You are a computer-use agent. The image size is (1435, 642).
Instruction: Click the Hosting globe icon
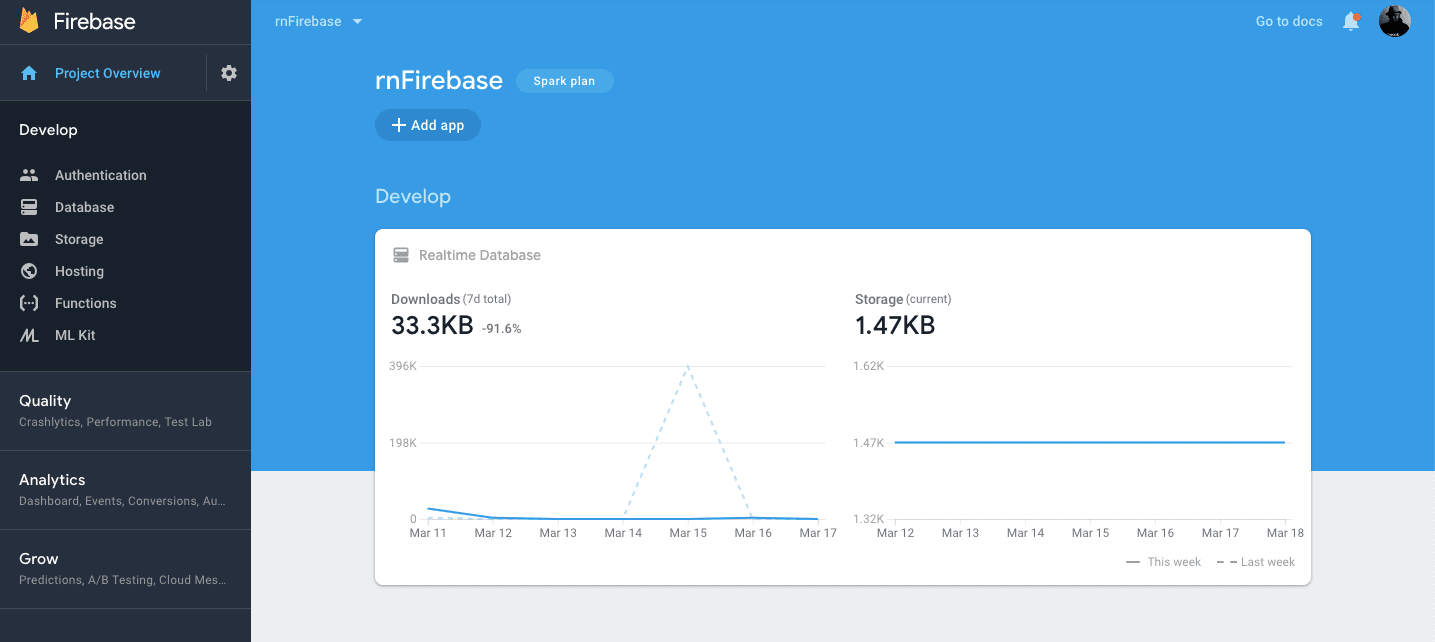click(30, 271)
